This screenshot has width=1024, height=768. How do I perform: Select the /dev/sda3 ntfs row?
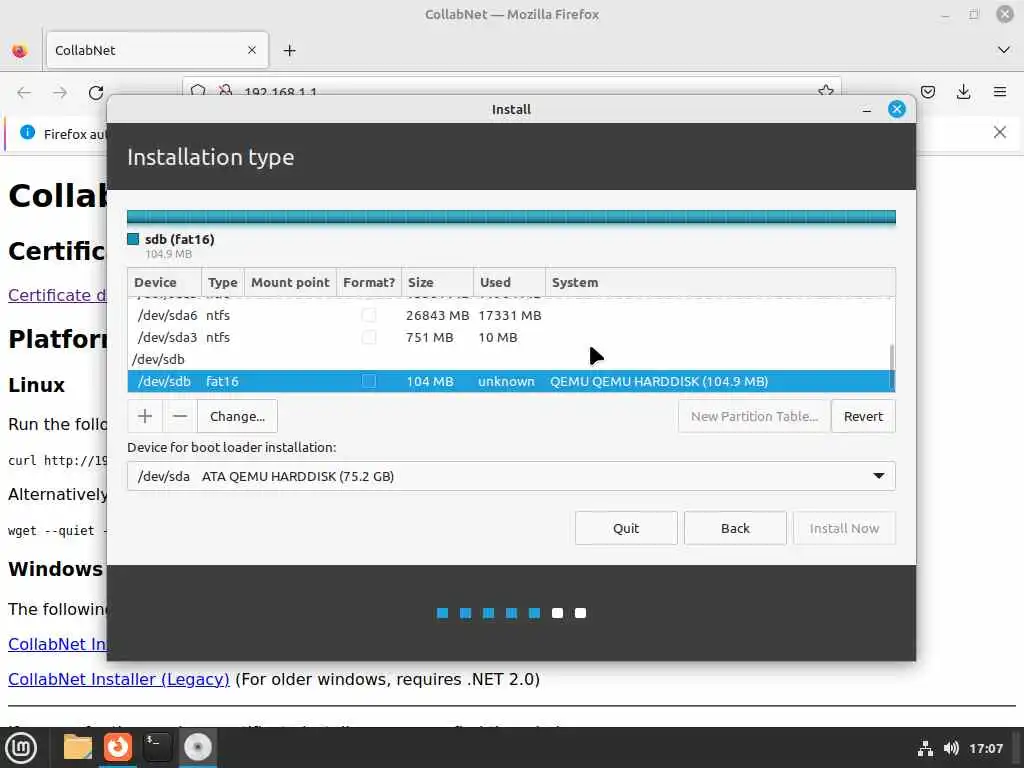[x=509, y=338]
